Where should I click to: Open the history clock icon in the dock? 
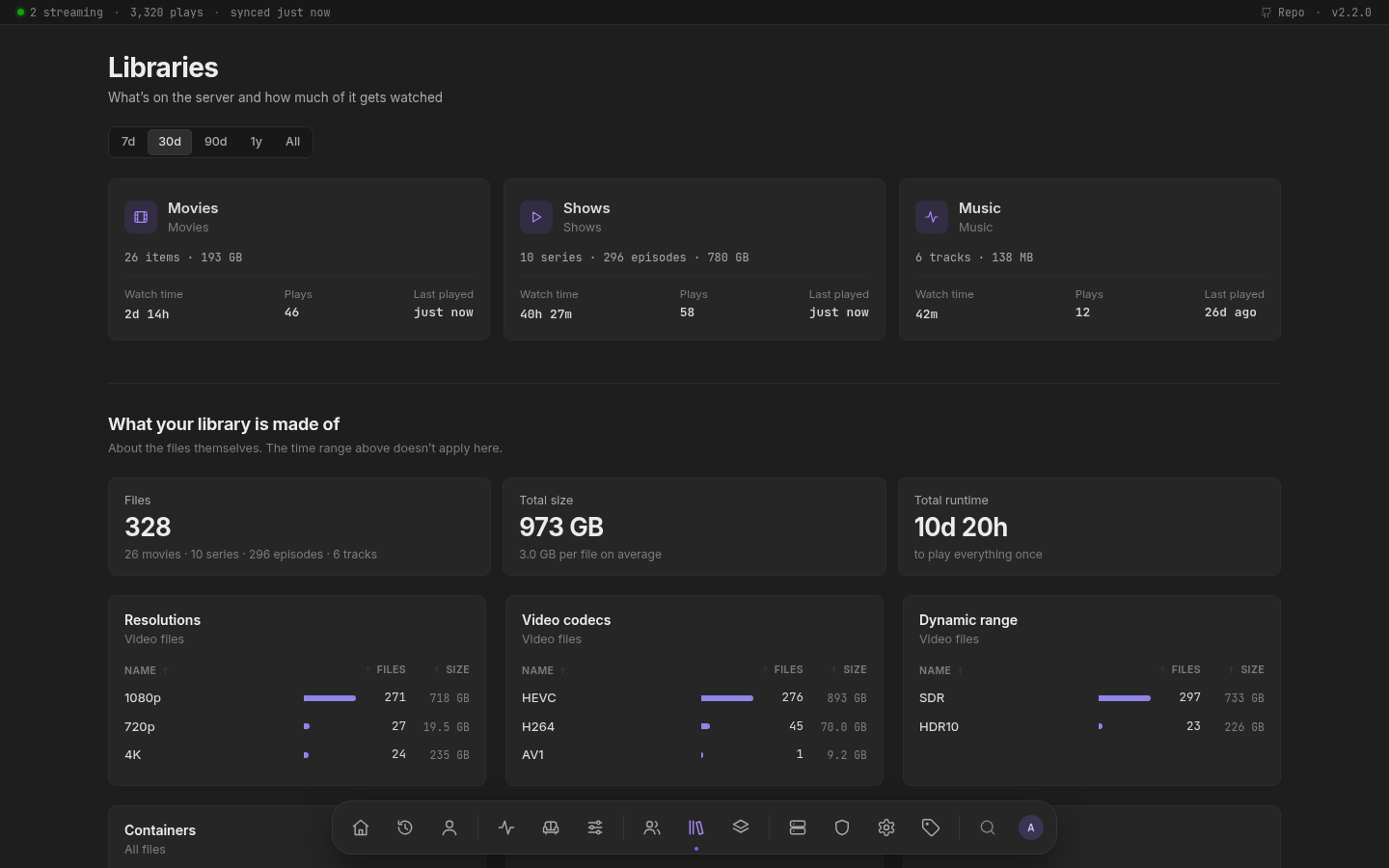coord(405,827)
